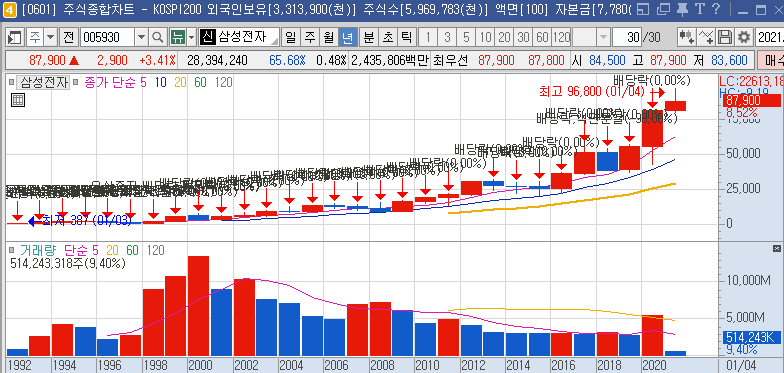This screenshot has width=784, height=373.
Task: Select interval 1 button
Action: tap(428, 36)
